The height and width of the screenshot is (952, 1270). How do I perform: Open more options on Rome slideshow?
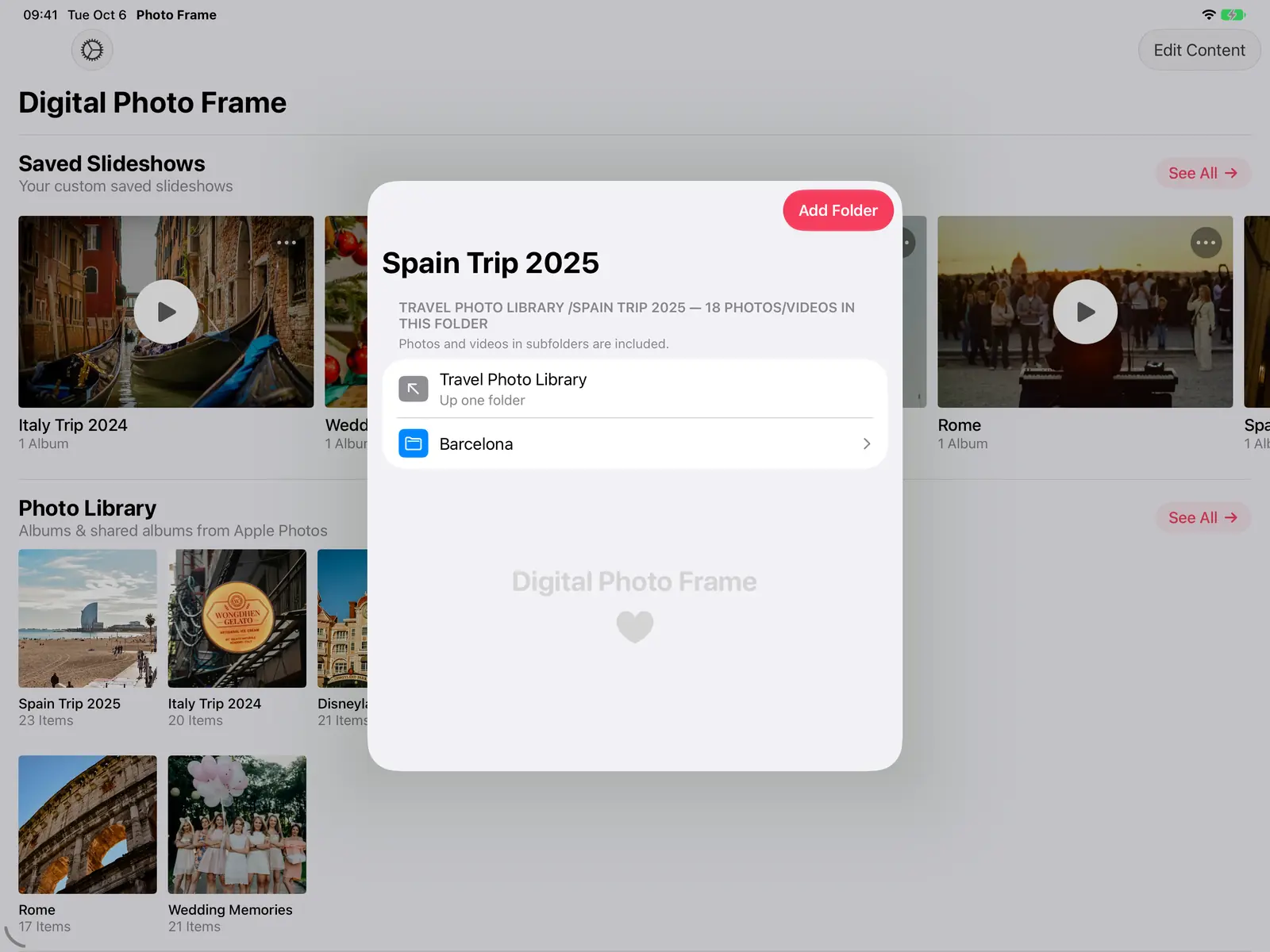pyautogui.click(x=1206, y=243)
